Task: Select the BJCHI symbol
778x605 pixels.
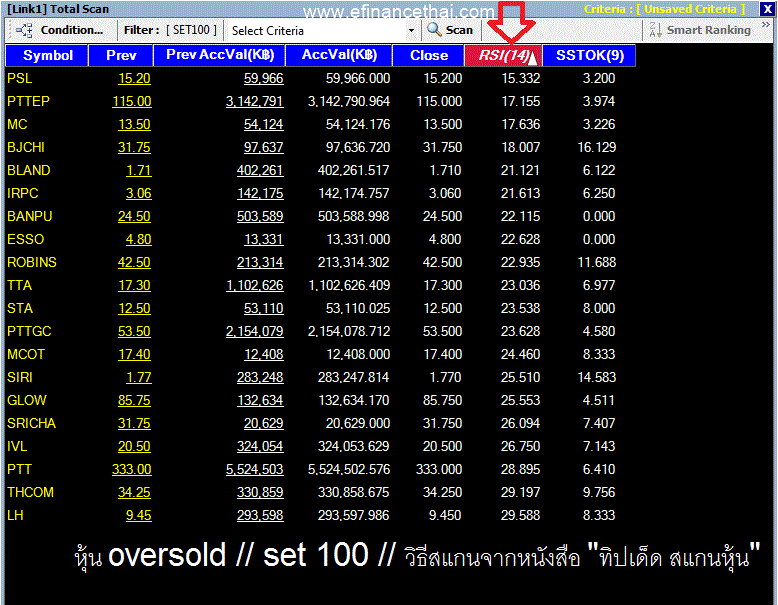Action: coord(26,147)
